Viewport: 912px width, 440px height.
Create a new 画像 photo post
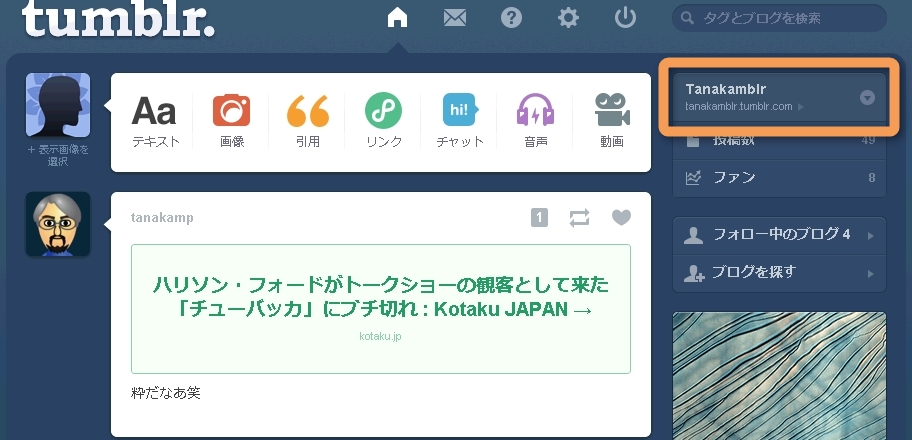(x=231, y=122)
